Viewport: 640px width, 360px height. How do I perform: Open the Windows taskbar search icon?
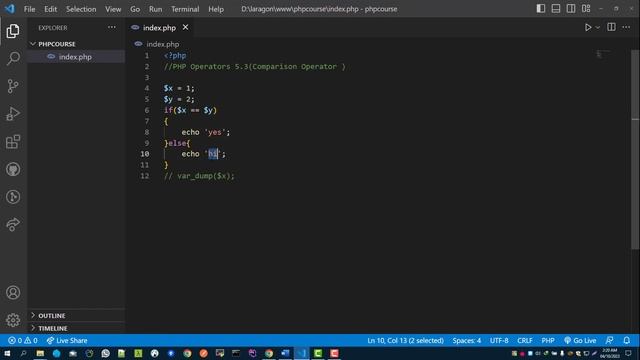point(23,353)
